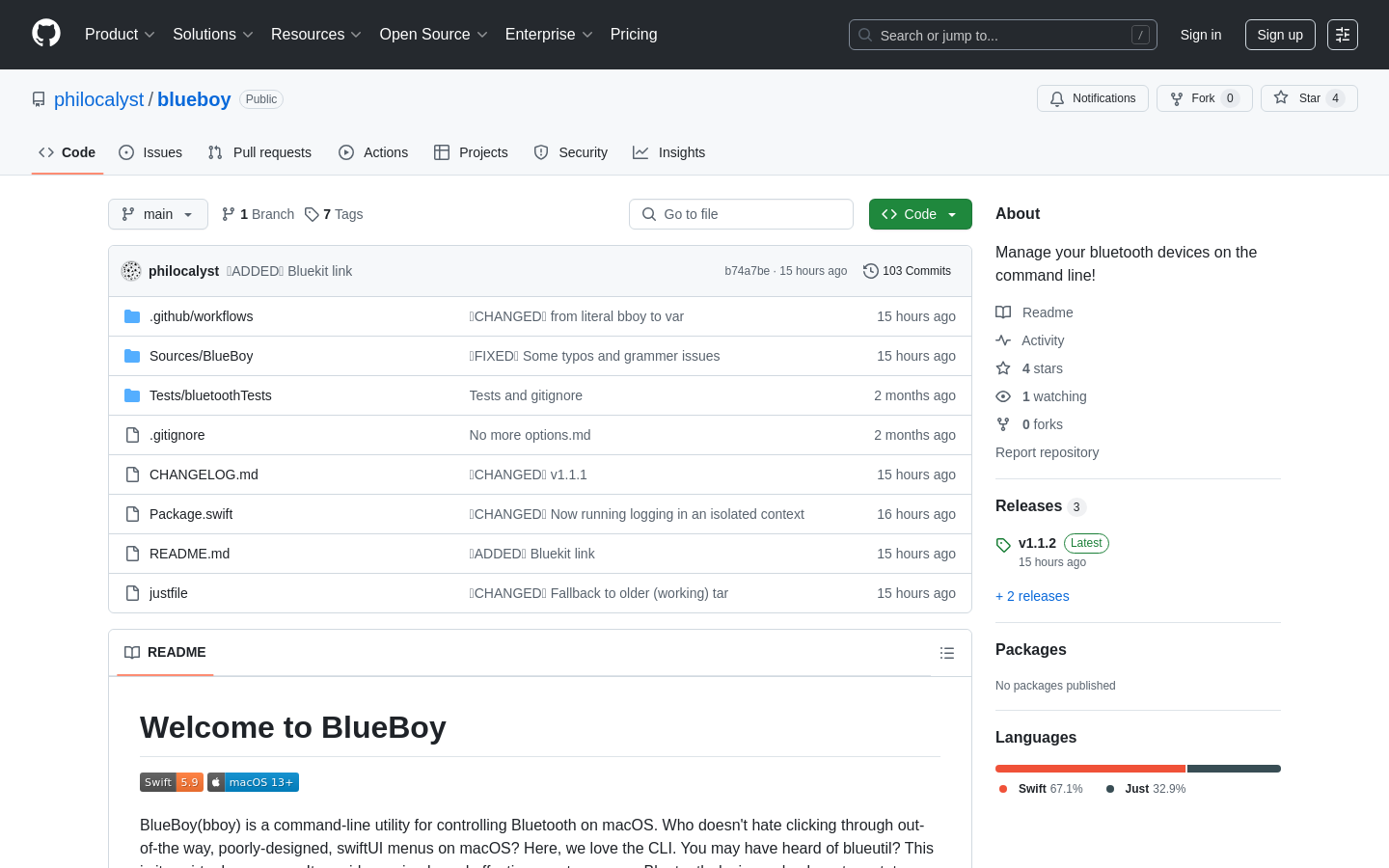Show the + 2 releases link
This screenshot has width=1389, height=868.
[1032, 596]
